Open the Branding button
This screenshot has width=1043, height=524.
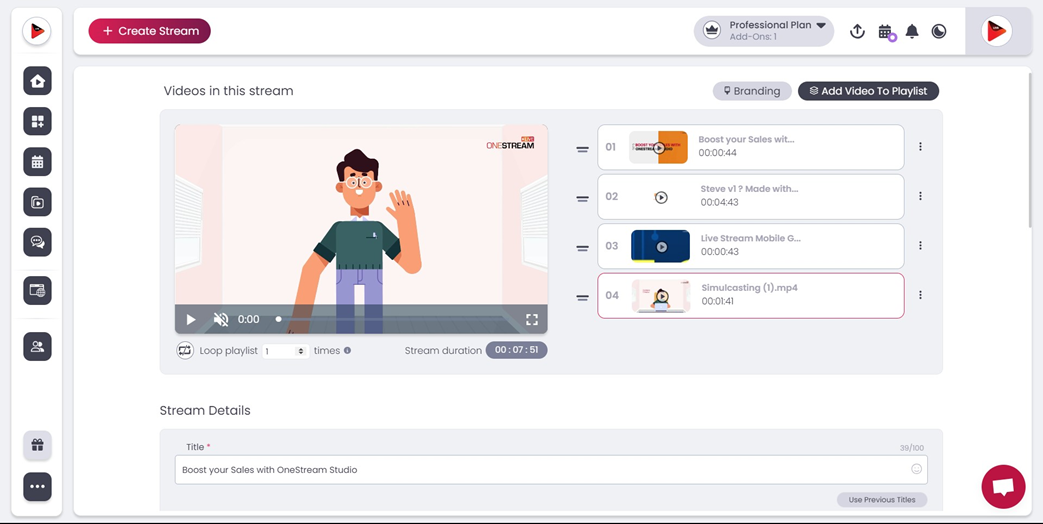752,91
